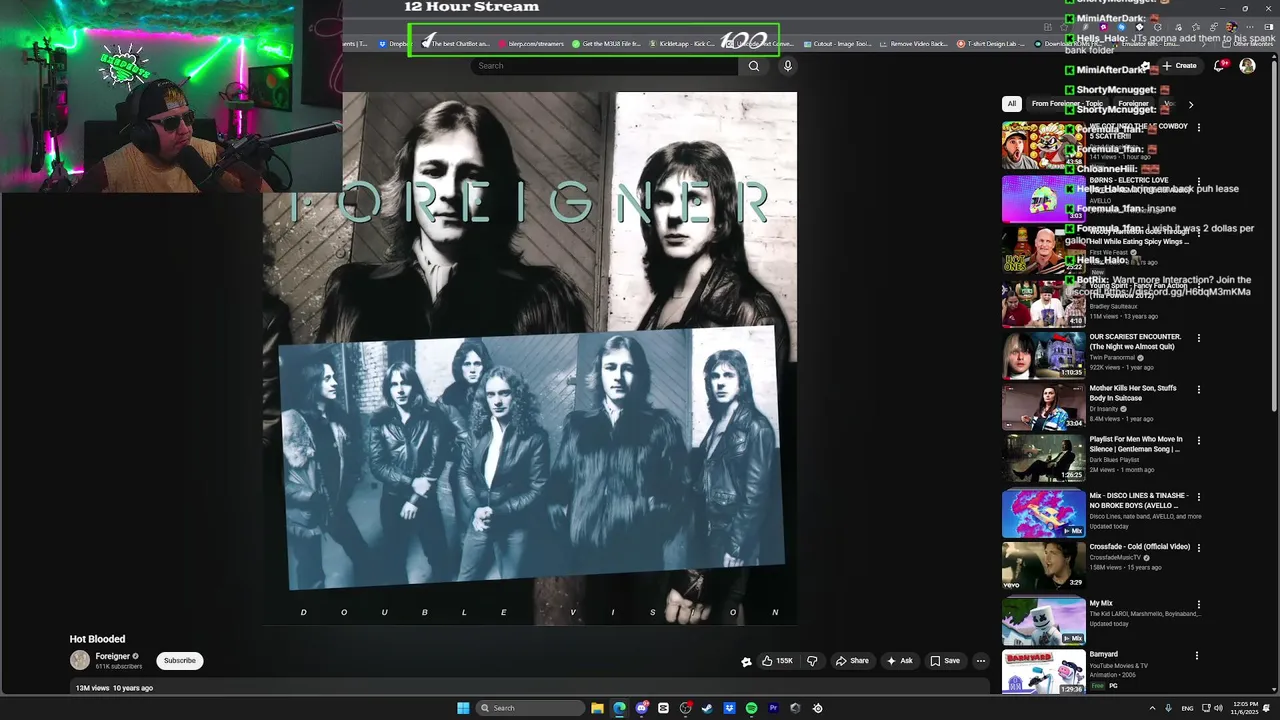Viewport: 1280px width, 720px height.
Task: Click the page scrollbar on the right edge
Action: (1273, 370)
